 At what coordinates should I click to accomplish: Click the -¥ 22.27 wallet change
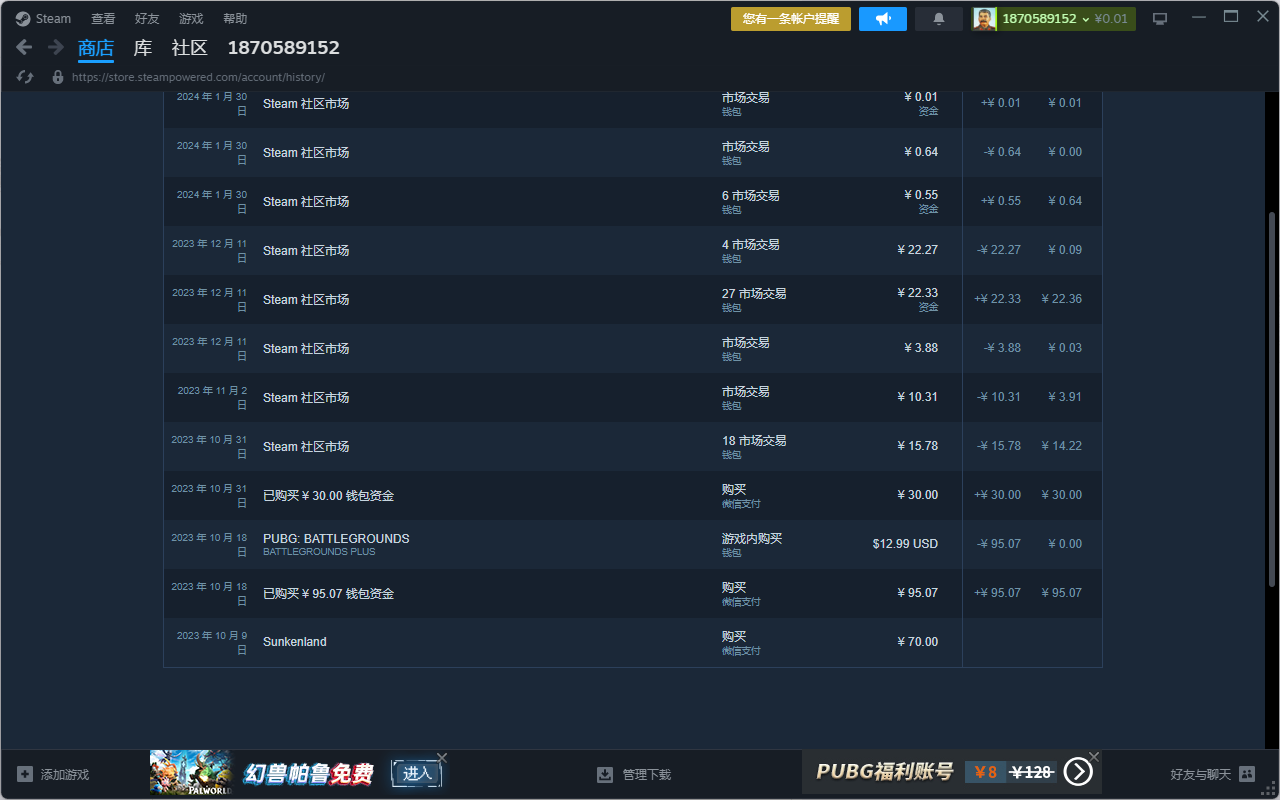pos(999,250)
